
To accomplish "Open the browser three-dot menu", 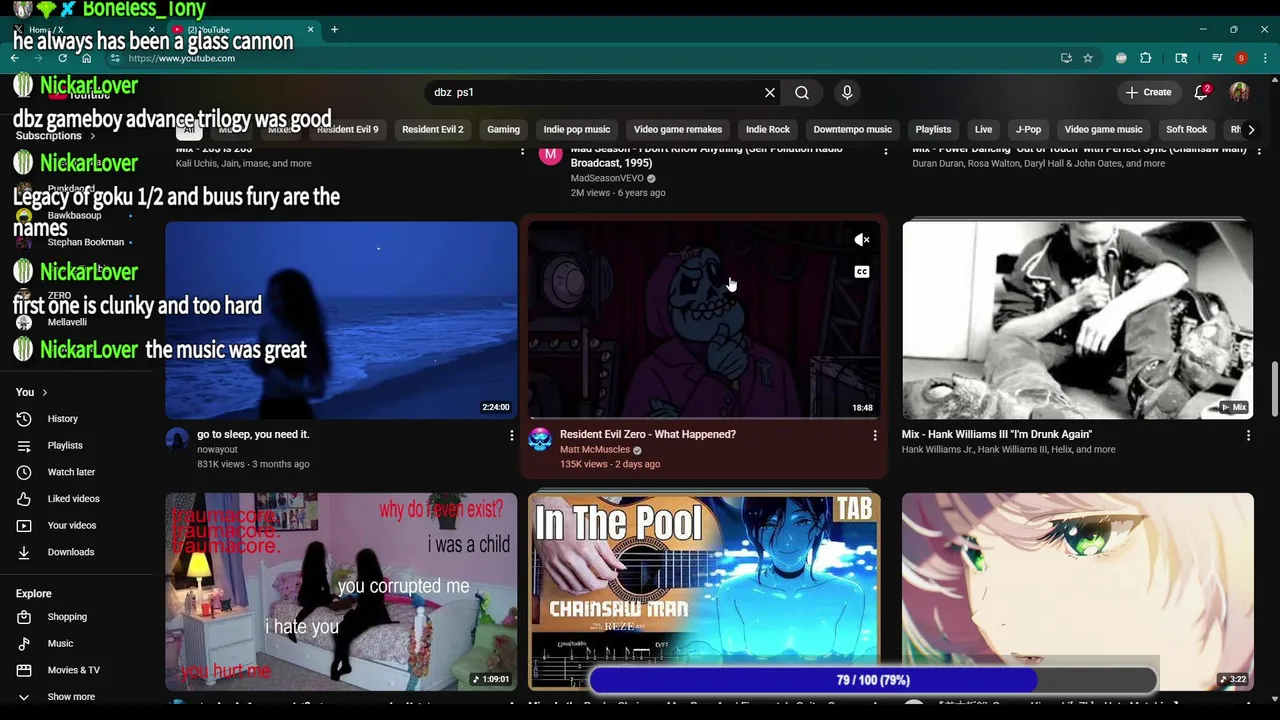I will pyautogui.click(x=1265, y=58).
